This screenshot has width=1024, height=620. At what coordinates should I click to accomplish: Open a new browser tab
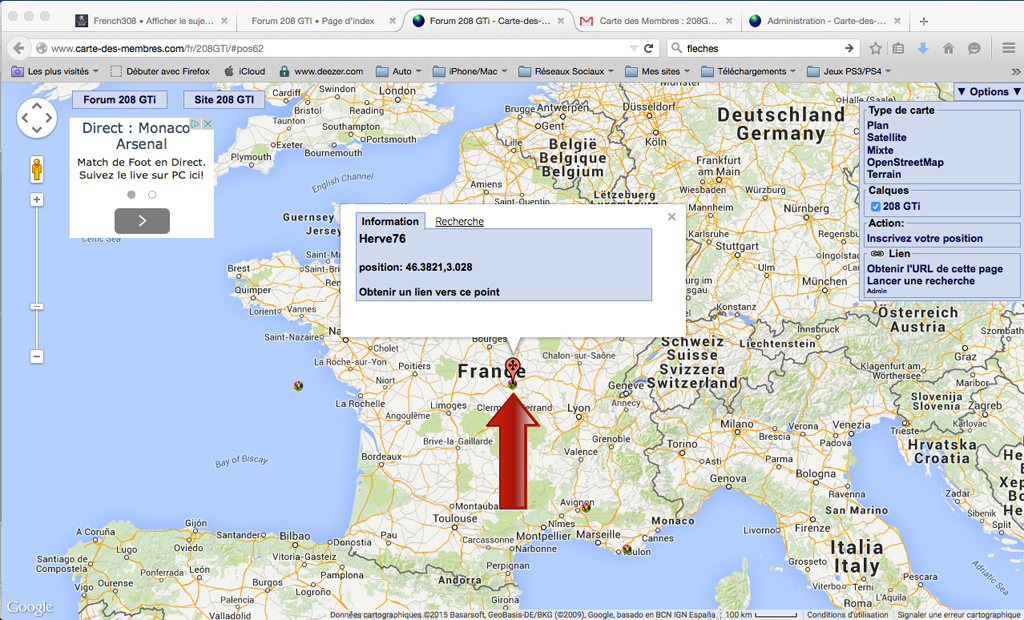tap(923, 22)
